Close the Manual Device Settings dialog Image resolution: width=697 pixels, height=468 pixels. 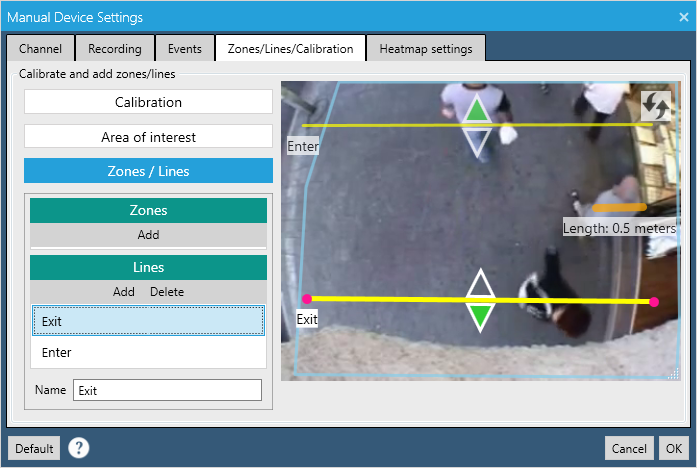684,17
